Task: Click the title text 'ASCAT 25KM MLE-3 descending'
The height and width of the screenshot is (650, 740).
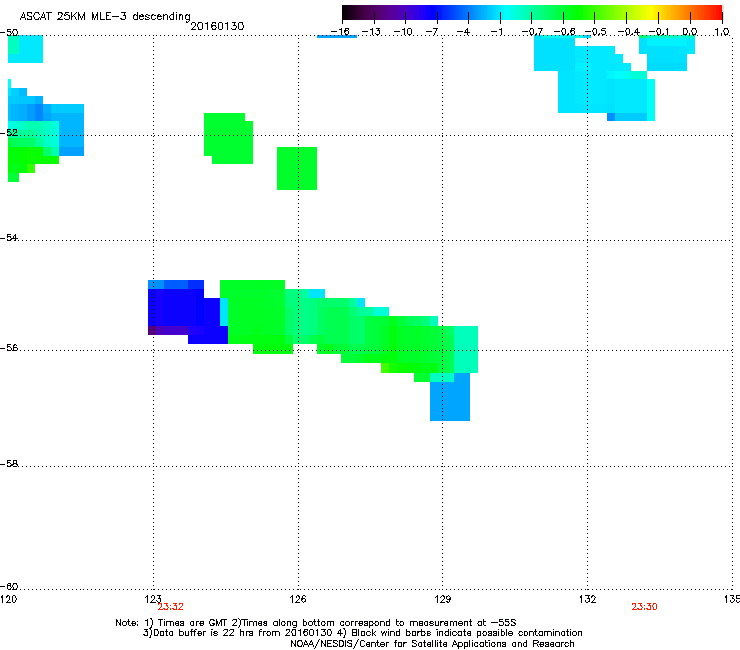Action: click(x=105, y=17)
